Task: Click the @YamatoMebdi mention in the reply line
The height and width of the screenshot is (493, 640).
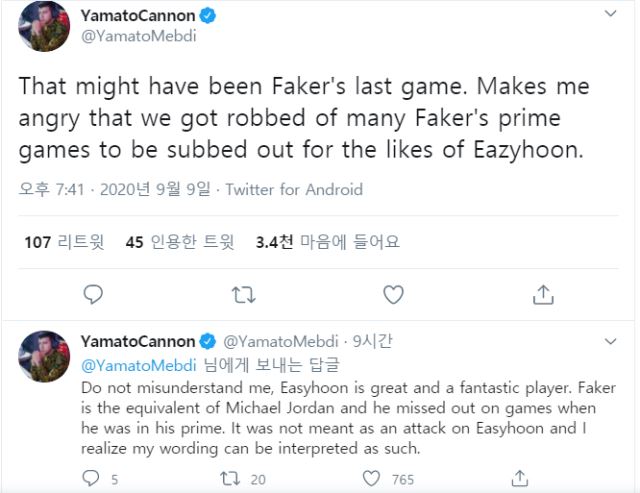Action: 139,365
